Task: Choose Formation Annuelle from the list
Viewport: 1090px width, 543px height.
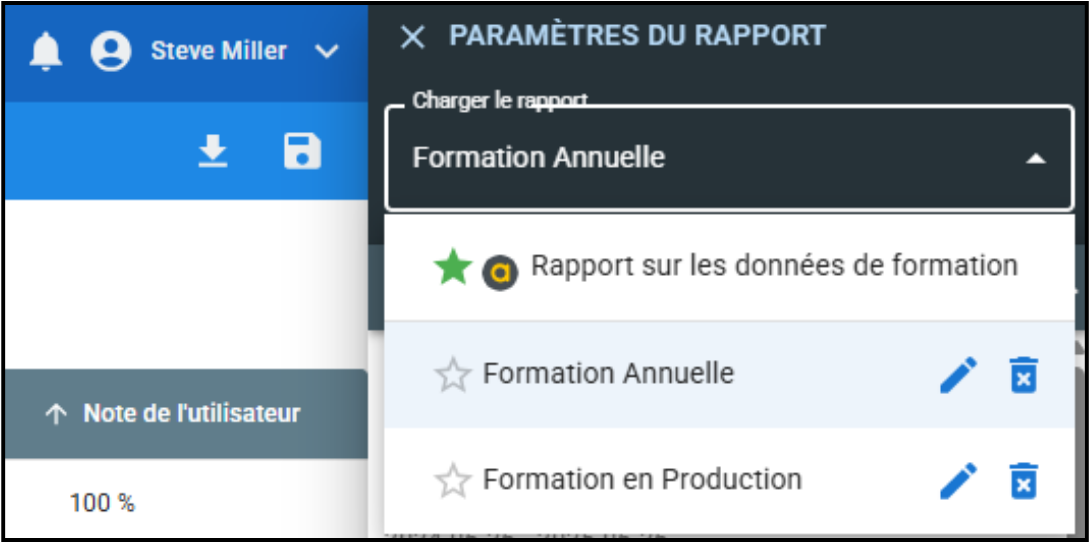Action: point(608,374)
